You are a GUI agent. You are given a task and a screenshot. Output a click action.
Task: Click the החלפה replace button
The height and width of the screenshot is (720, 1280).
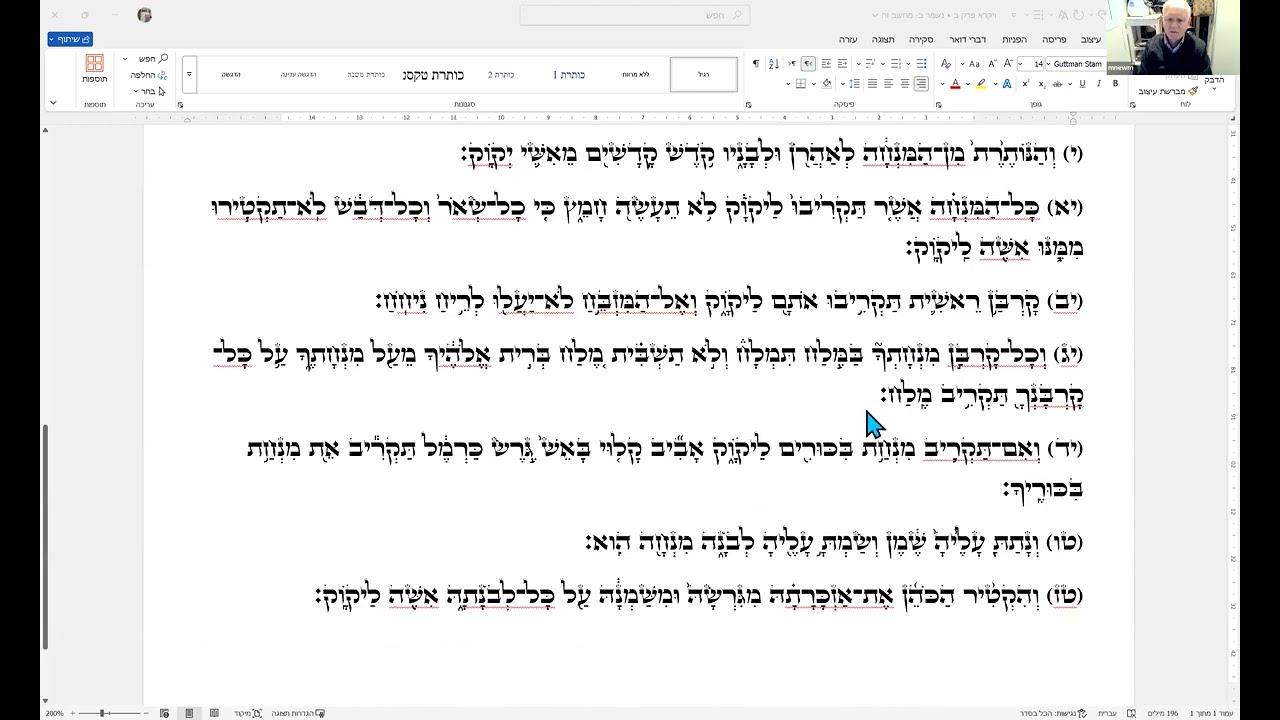148,75
